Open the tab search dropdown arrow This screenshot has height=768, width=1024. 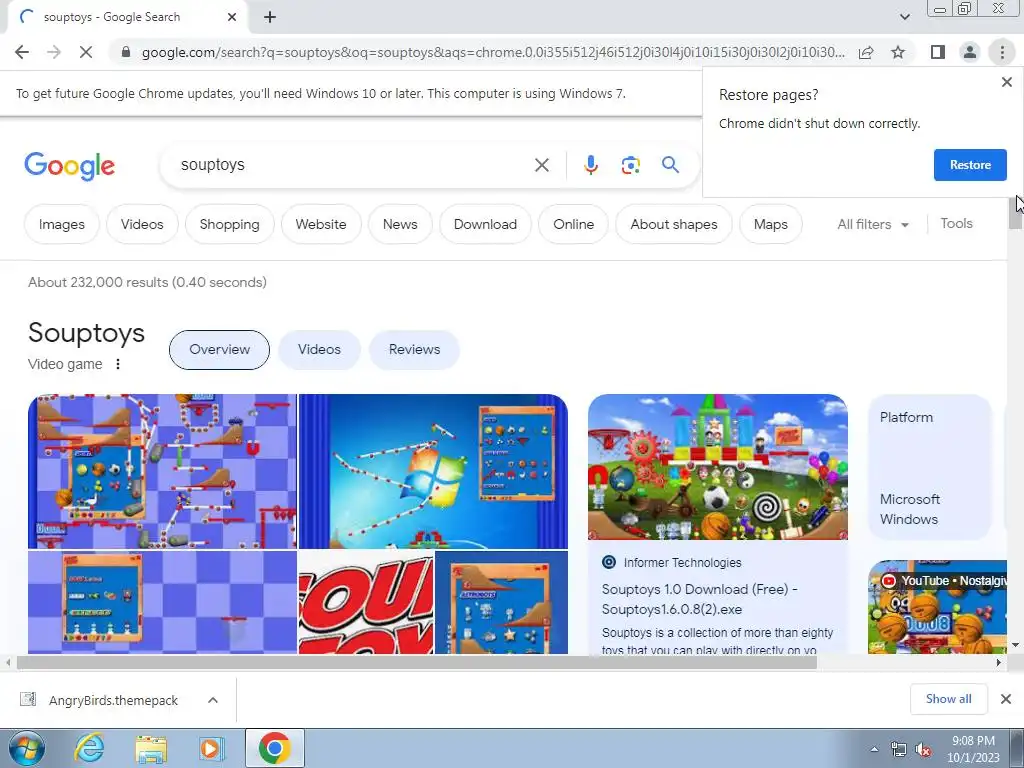coord(904,17)
